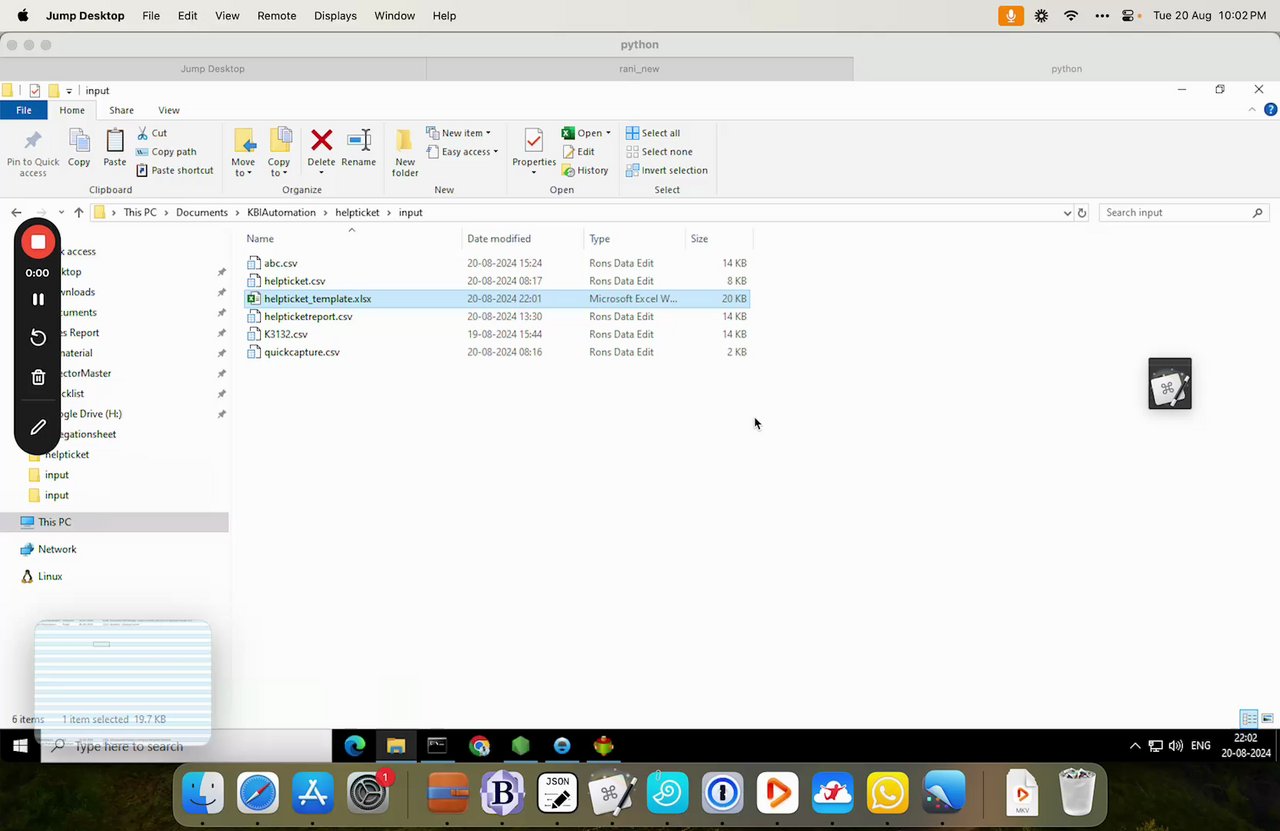Click Invert selection in Select group
Viewport: 1280px width, 831px height.
pos(666,170)
